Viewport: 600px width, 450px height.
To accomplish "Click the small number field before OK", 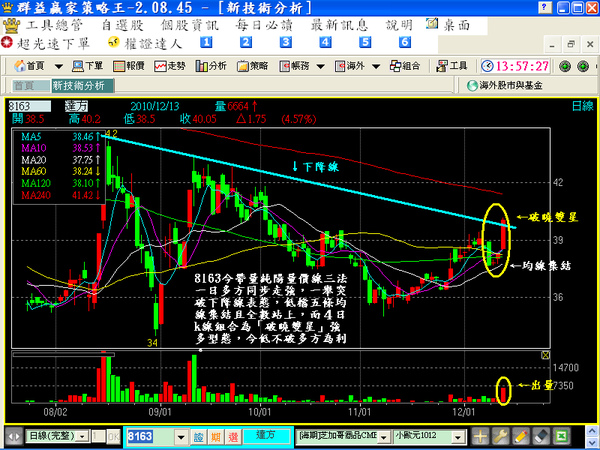I will point(98,436).
